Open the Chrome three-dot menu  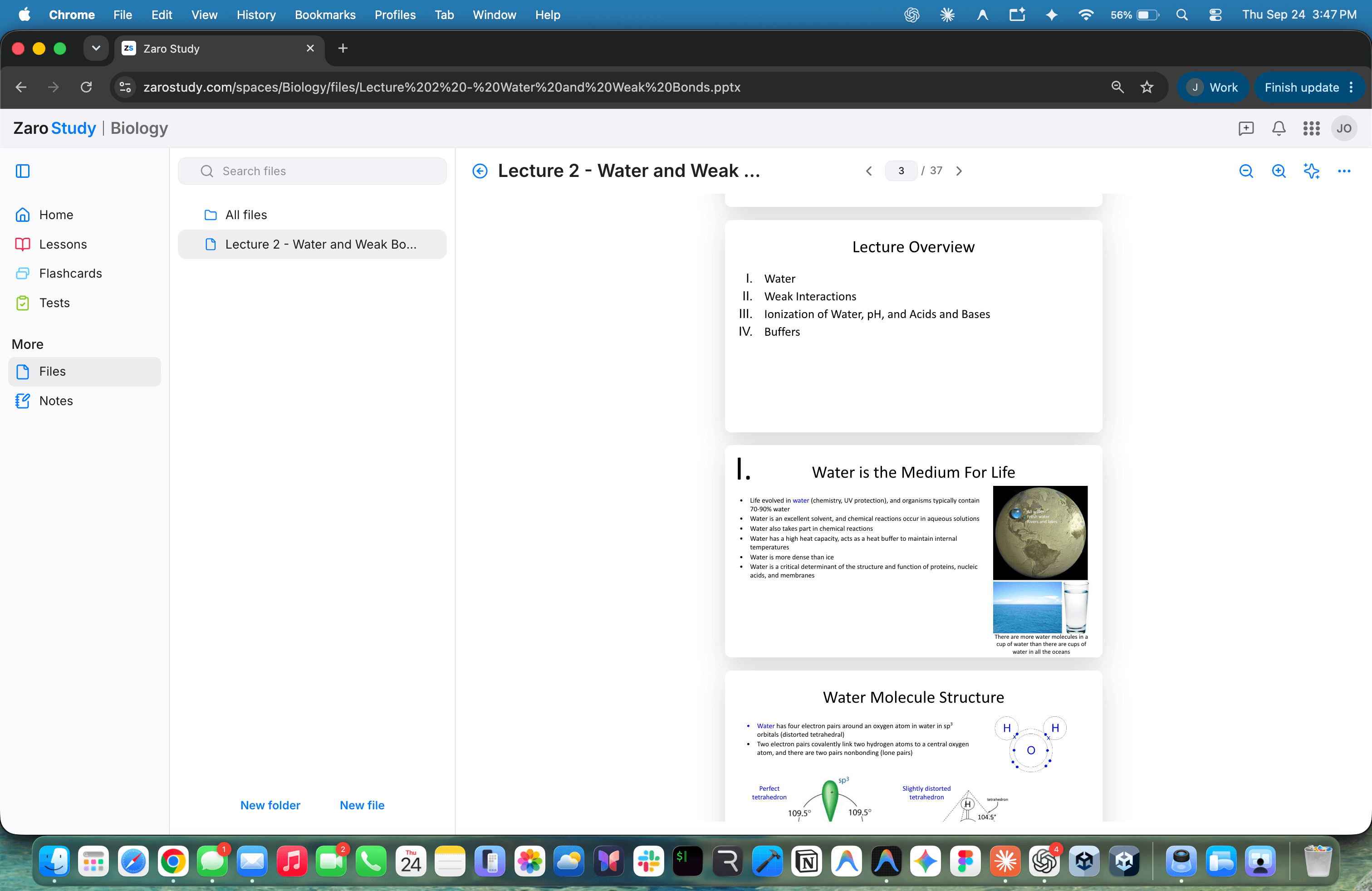(x=1351, y=87)
